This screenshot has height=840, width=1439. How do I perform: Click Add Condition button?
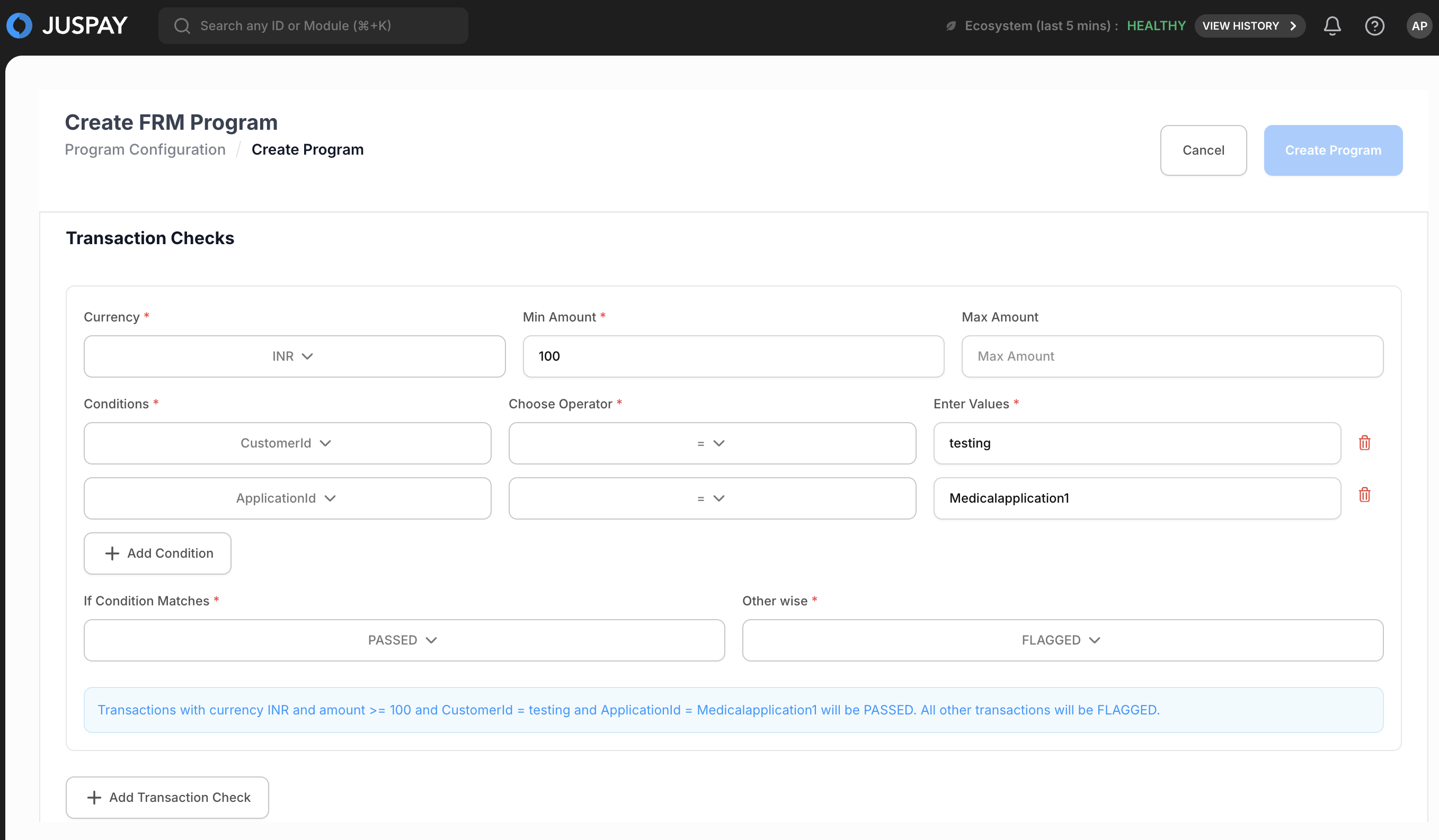click(157, 553)
